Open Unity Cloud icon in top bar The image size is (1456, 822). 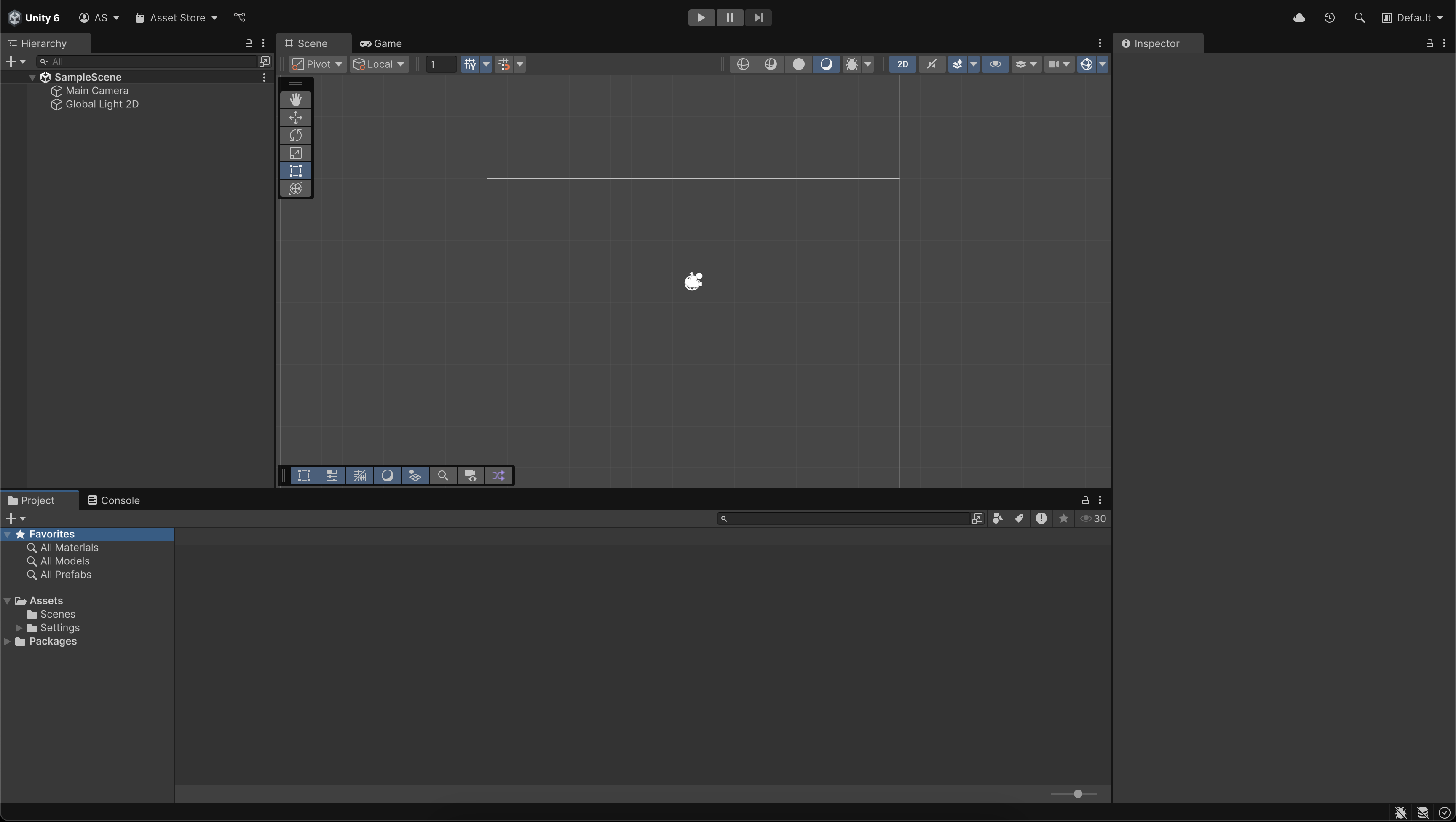click(x=1299, y=18)
